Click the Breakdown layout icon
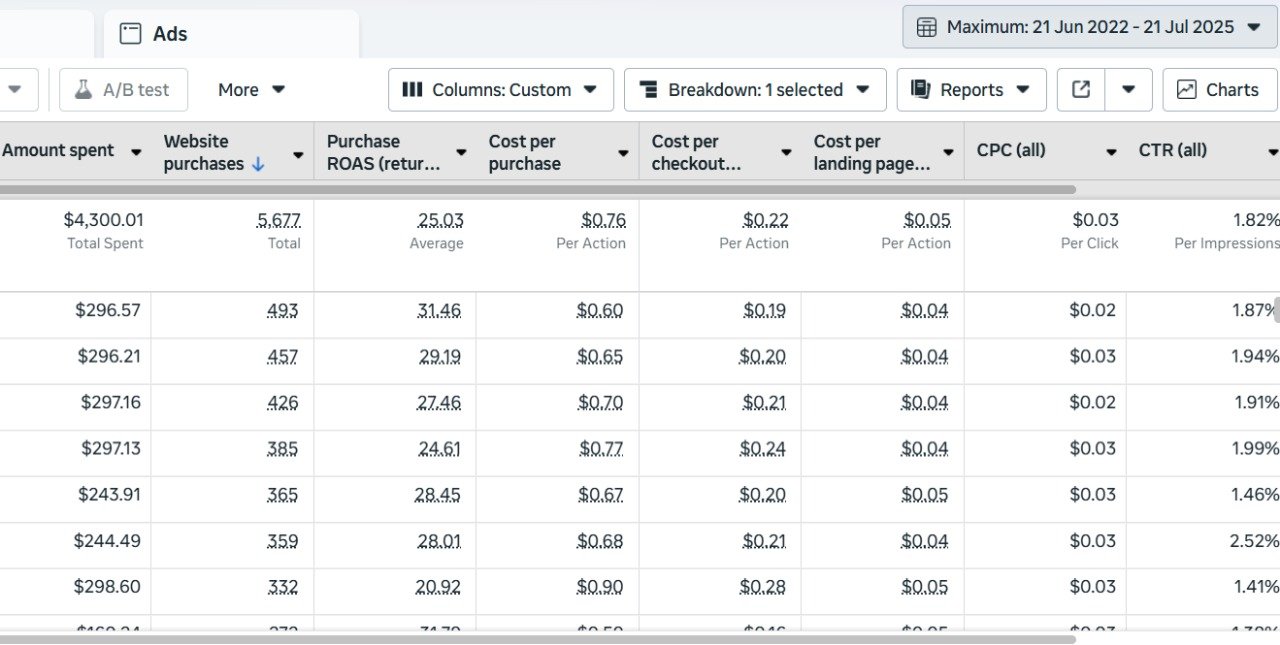Screen dimensions: 1280x645 point(648,90)
